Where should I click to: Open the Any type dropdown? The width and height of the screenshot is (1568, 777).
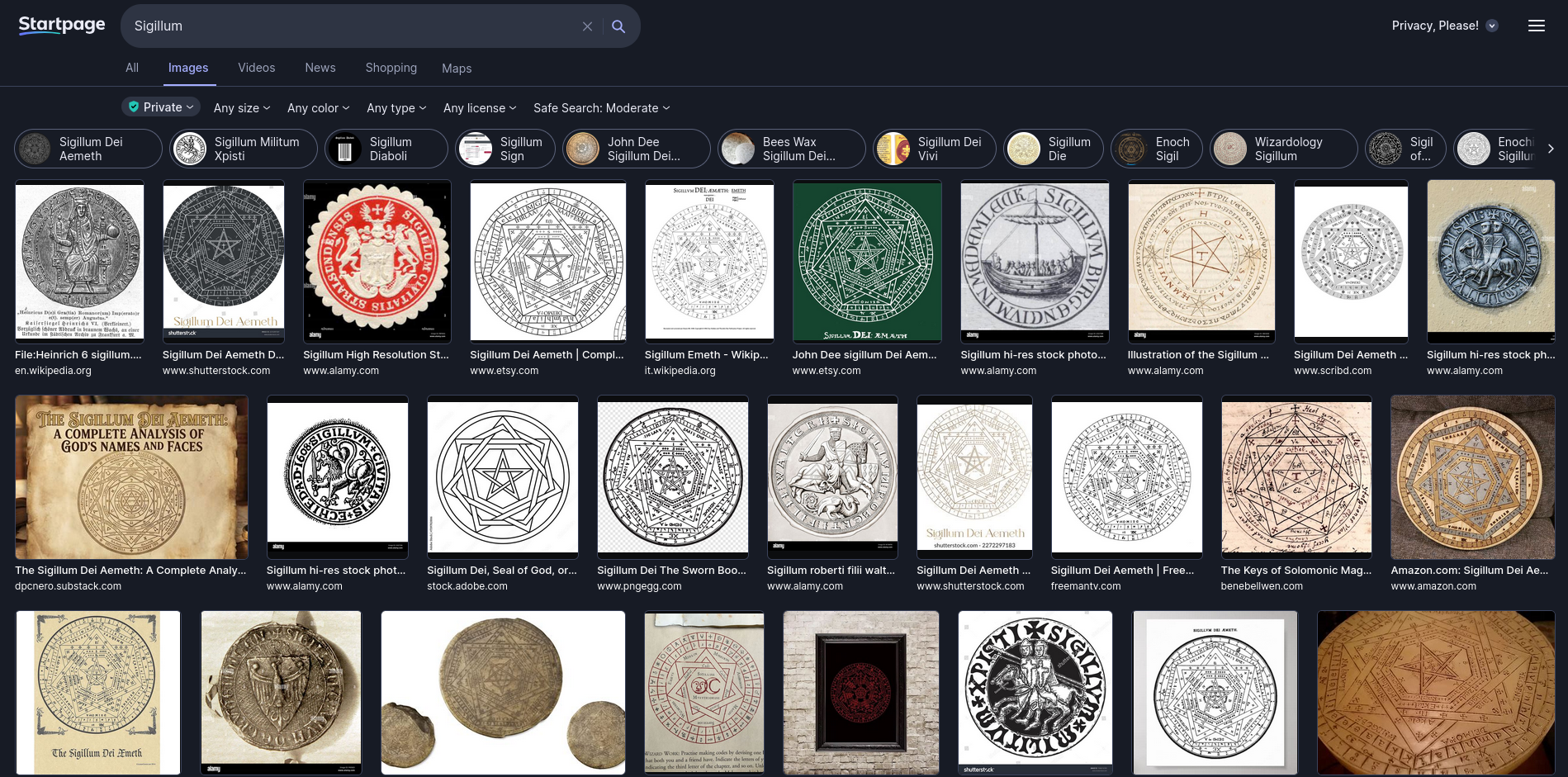(396, 108)
